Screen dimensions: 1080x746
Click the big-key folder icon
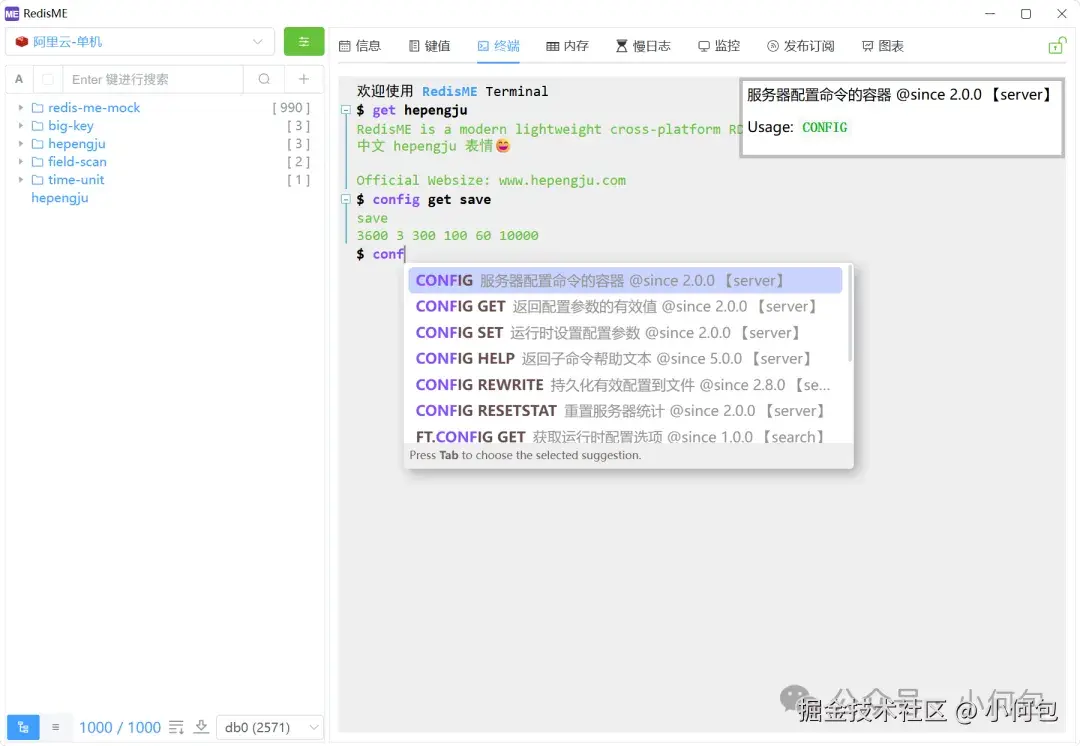37,125
